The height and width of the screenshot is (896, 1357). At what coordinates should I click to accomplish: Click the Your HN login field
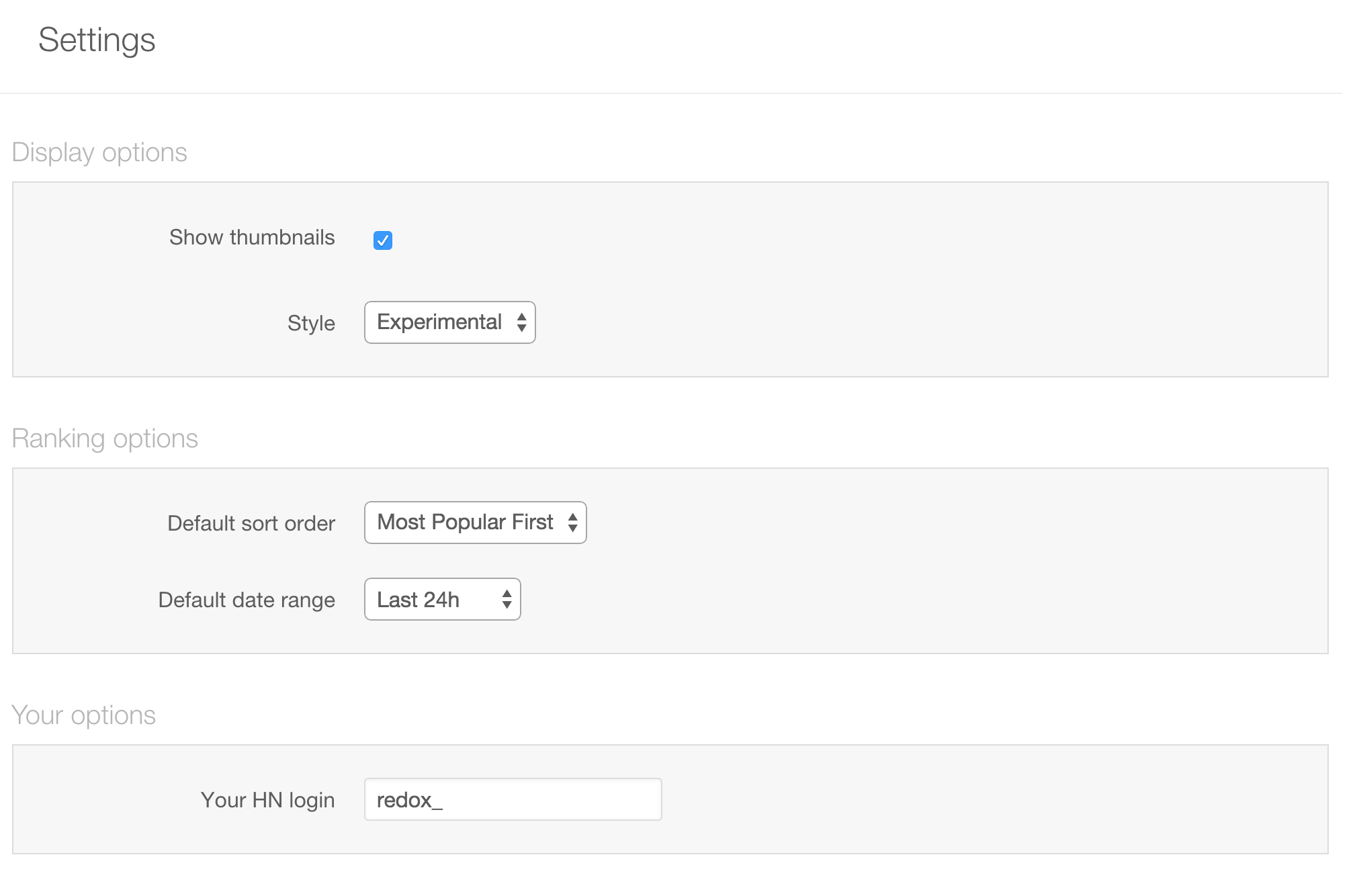pyautogui.click(x=513, y=799)
